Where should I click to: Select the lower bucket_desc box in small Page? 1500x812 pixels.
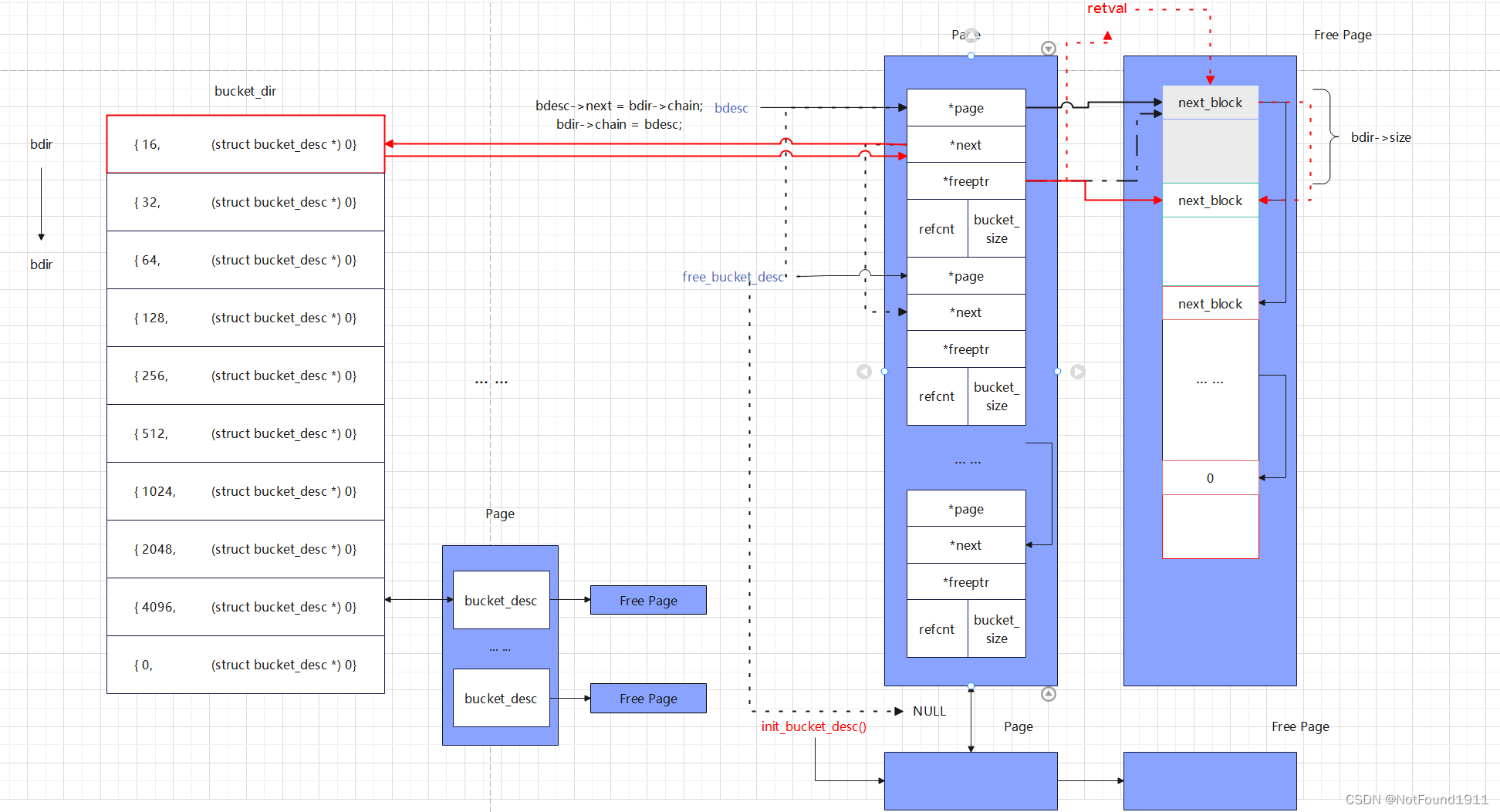tap(502, 698)
